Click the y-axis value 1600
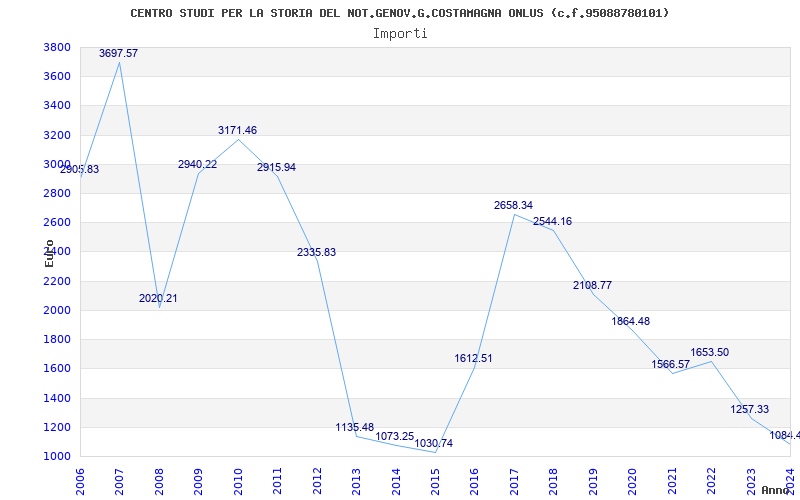The width and height of the screenshot is (800, 500). click(57, 368)
